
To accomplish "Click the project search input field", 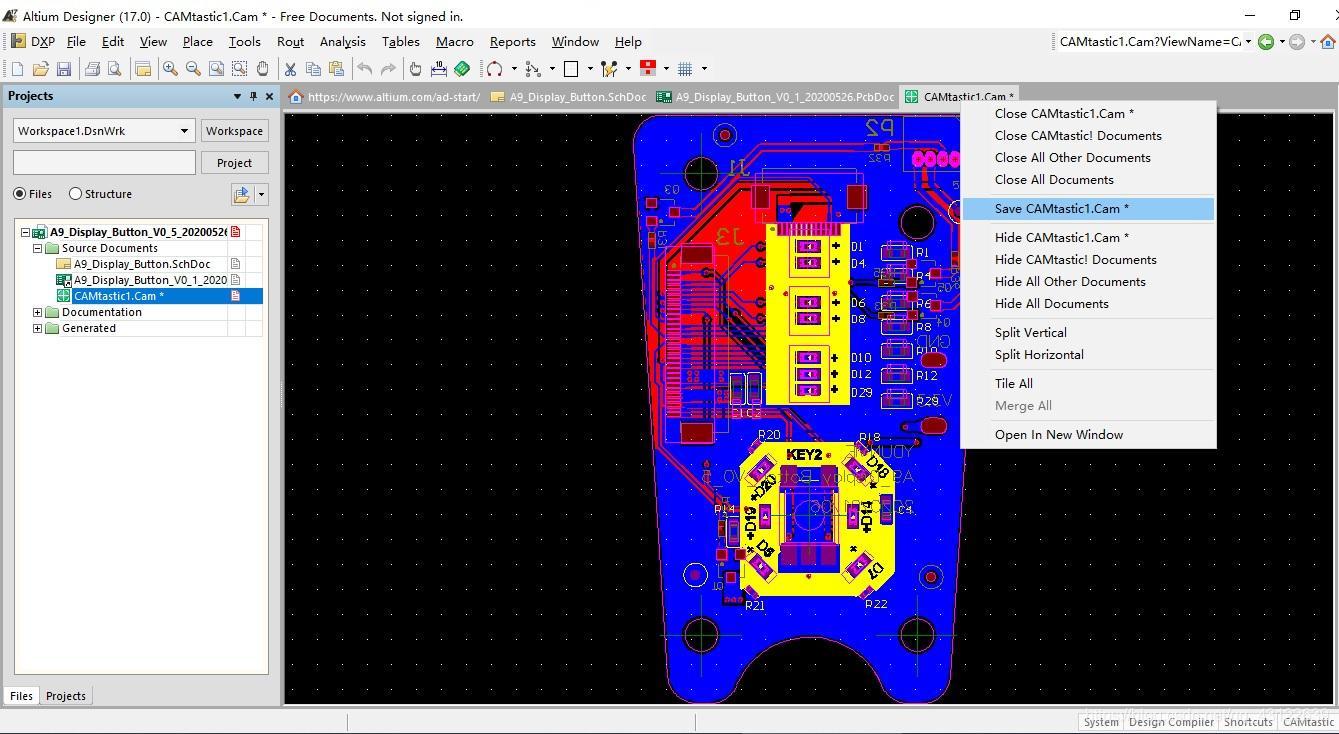I will [104, 163].
